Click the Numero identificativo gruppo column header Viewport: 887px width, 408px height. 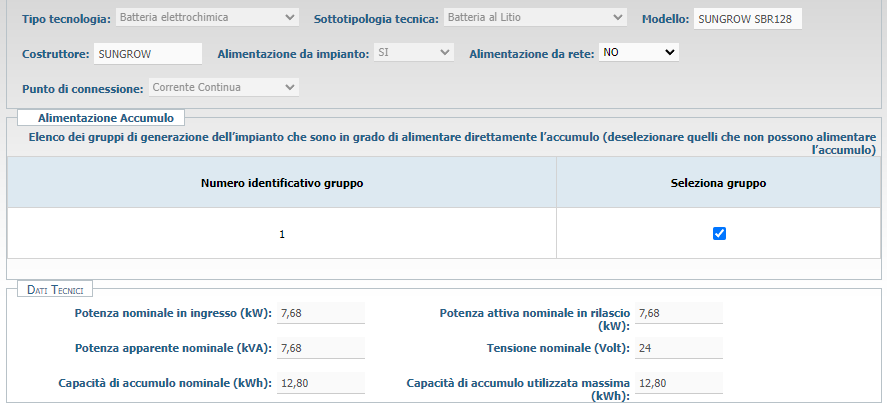point(281,183)
